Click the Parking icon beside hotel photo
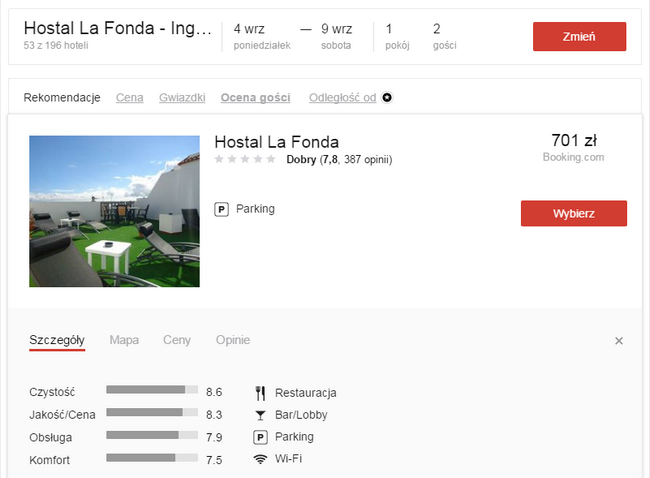This screenshot has width=650, height=478. pos(222,209)
